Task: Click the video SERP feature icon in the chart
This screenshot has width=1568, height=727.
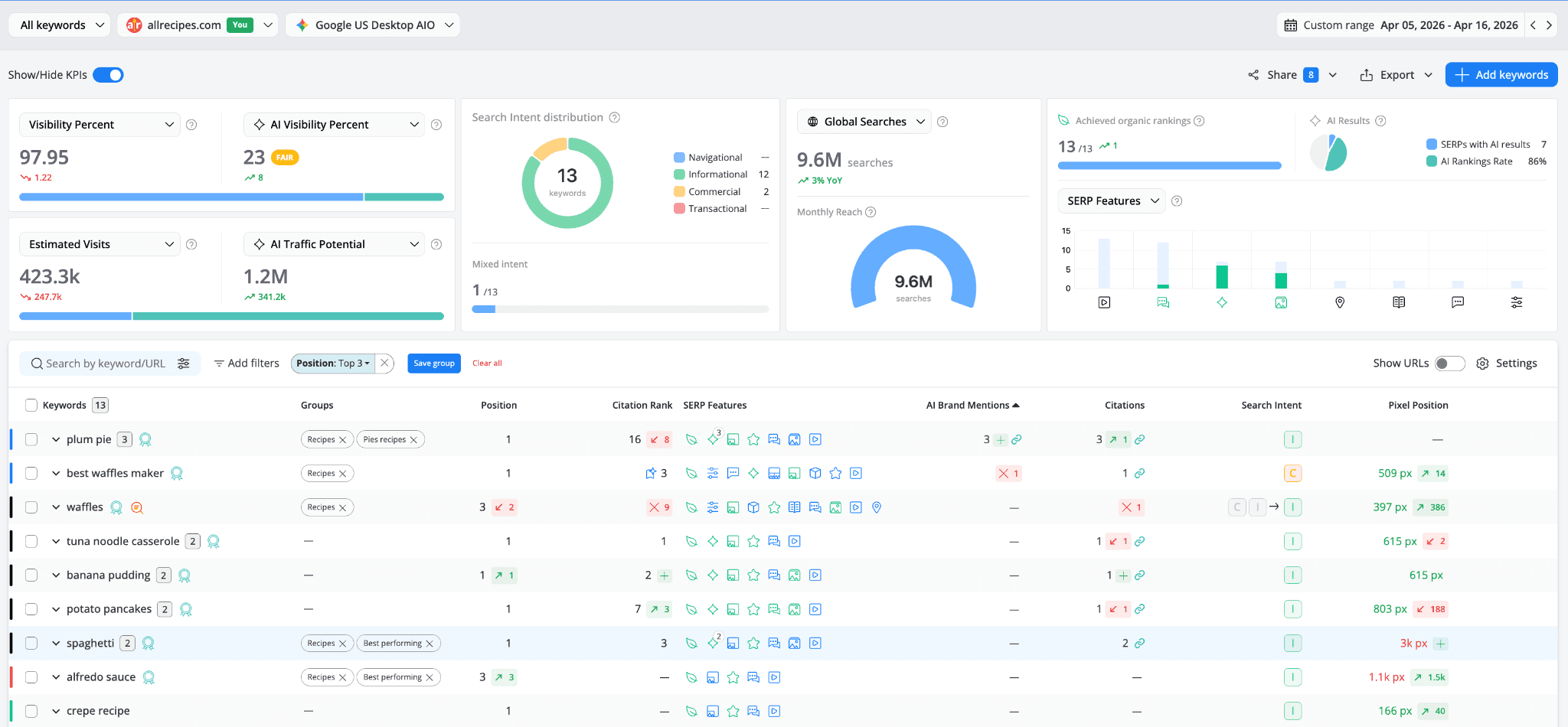Action: (1103, 302)
